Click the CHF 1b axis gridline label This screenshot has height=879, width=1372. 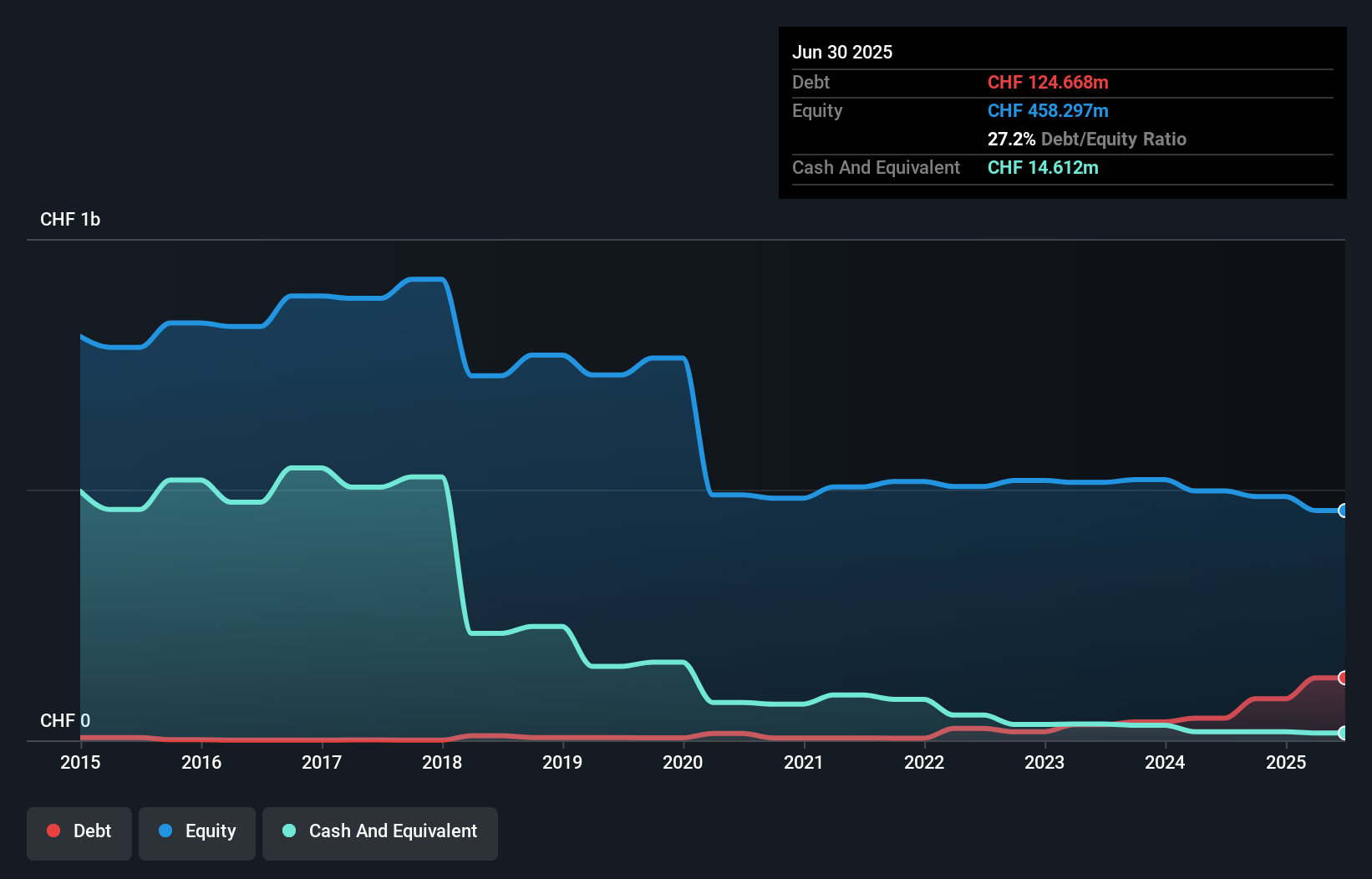pyautogui.click(x=70, y=219)
